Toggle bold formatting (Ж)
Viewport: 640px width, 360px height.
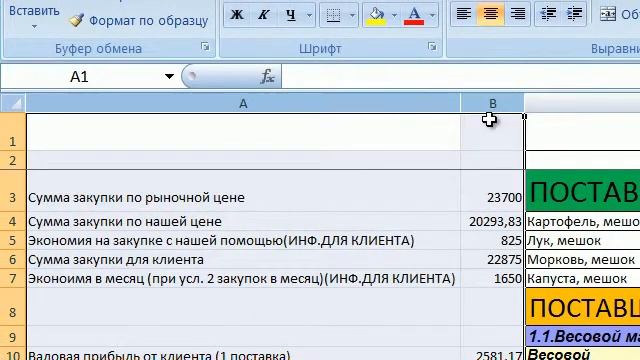pyautogui.click(x=237, y=15)
